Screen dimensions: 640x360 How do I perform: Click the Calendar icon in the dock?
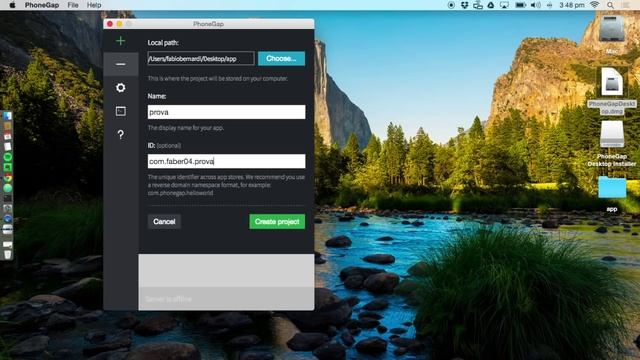click(7, 136)
